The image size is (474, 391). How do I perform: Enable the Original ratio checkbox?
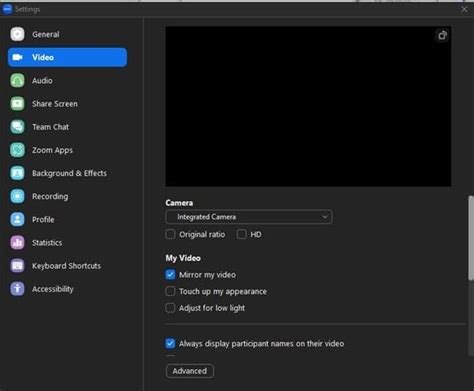tap(170, 234)
